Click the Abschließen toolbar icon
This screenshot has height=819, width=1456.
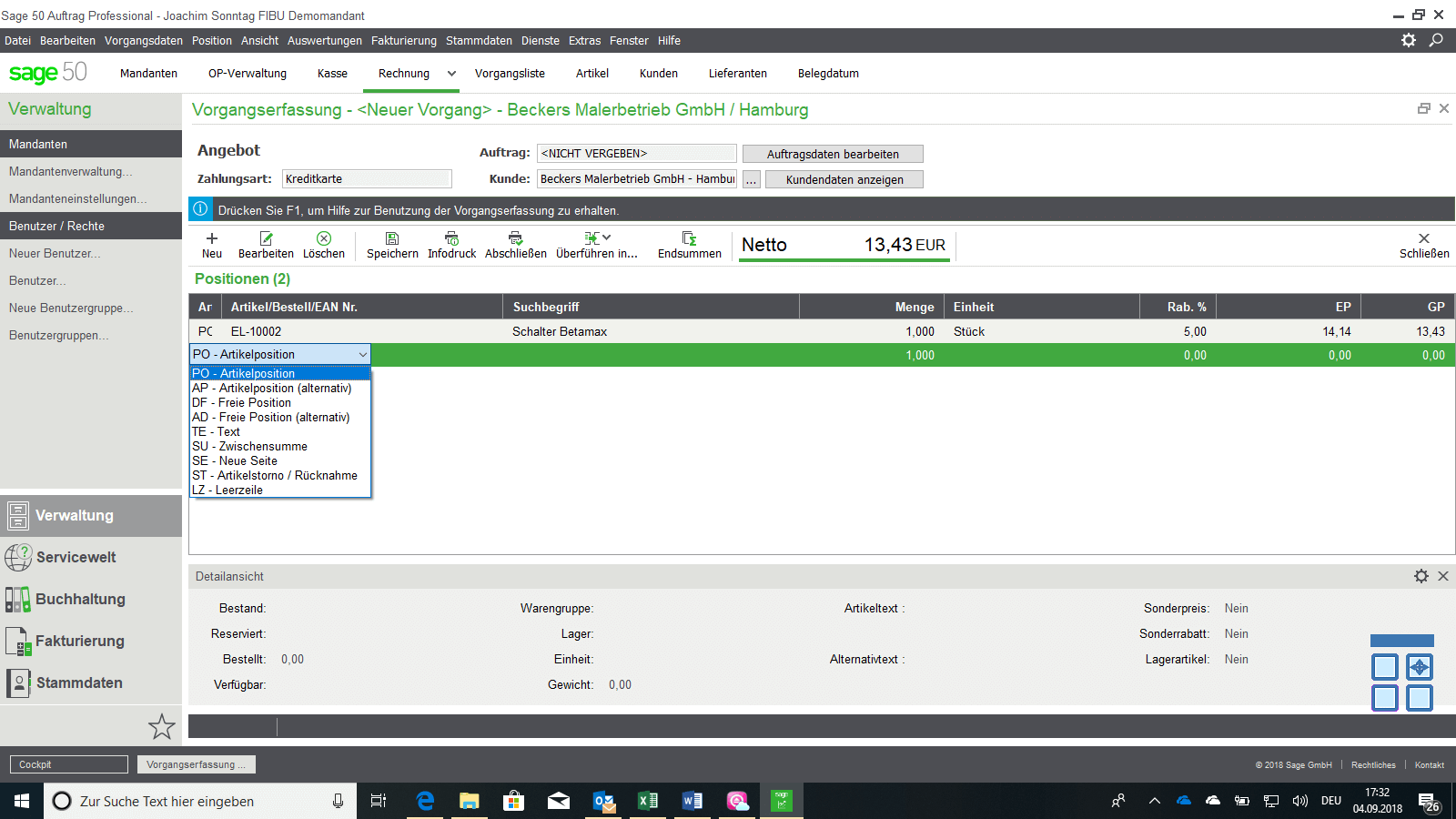(515, 238)
